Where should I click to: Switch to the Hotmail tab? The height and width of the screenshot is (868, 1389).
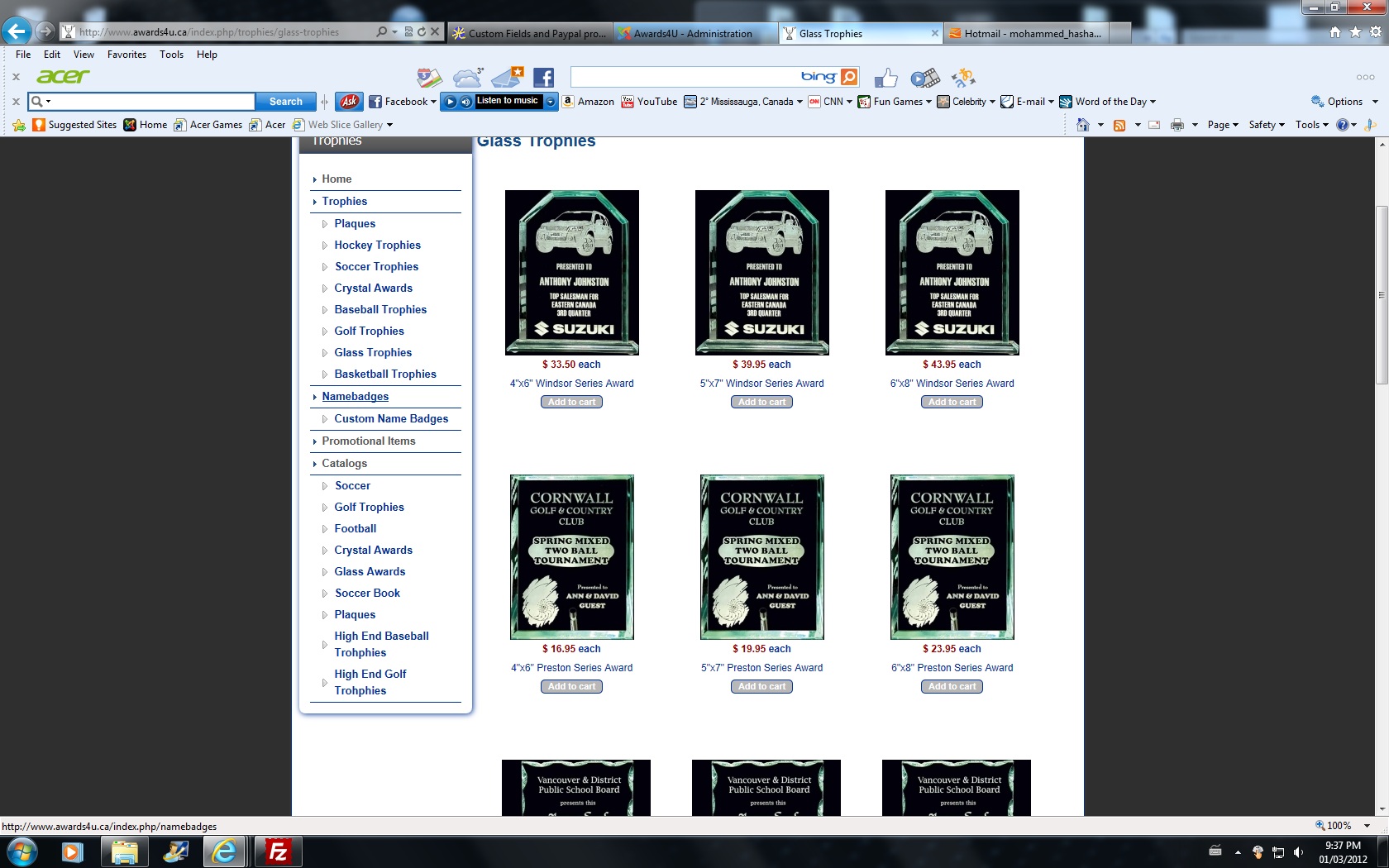(x=1026, y=33)
